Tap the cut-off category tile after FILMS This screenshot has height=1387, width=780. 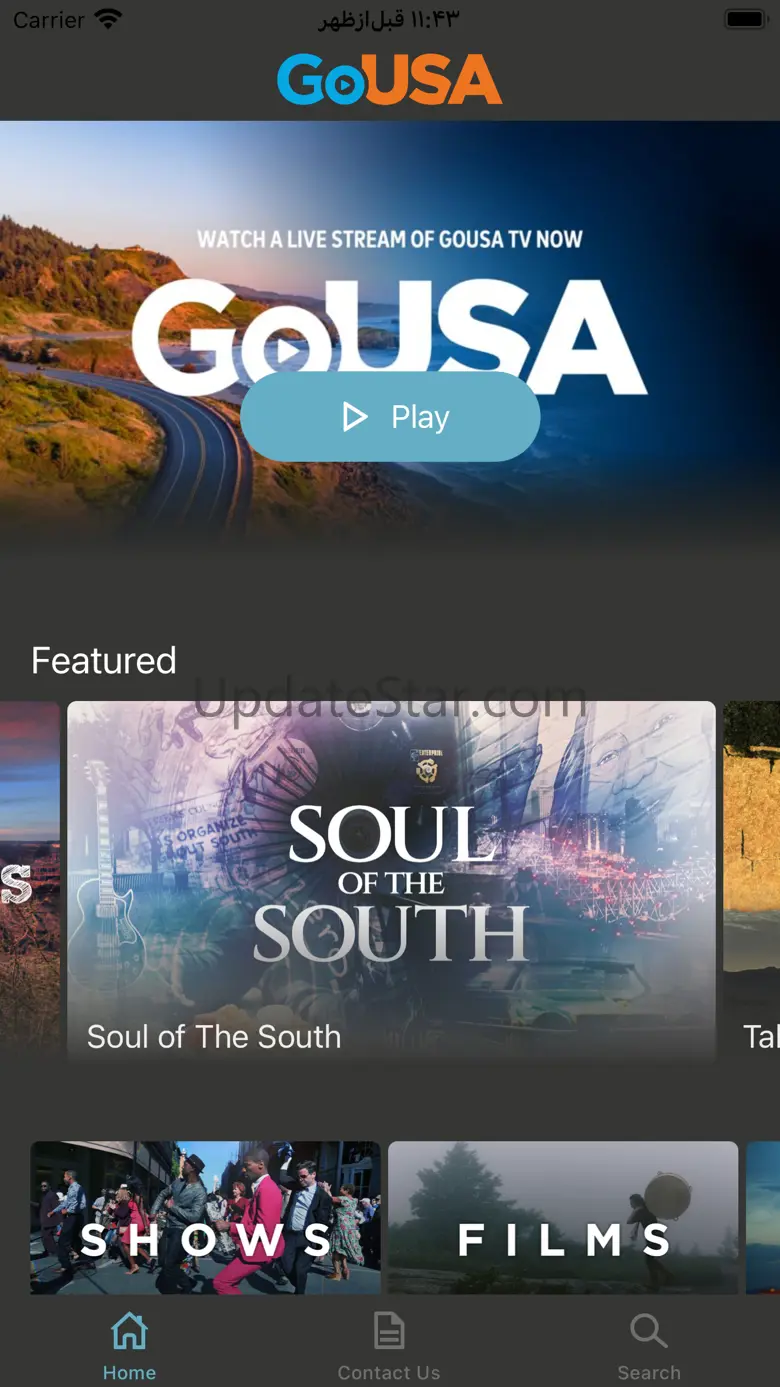[x=763, y=1218]
